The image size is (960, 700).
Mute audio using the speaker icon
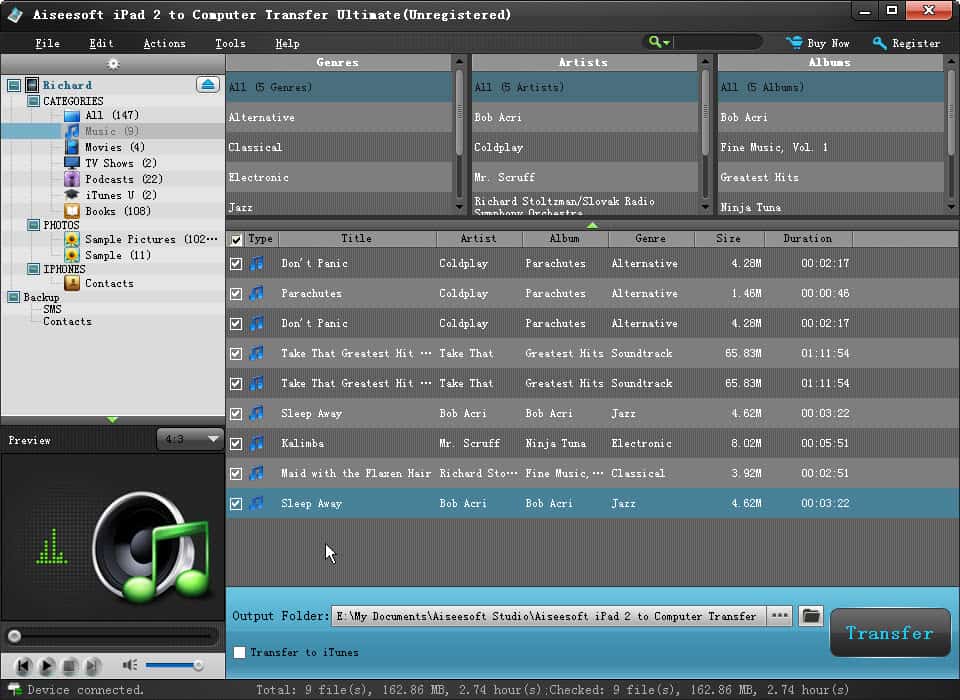pos(130,665)
